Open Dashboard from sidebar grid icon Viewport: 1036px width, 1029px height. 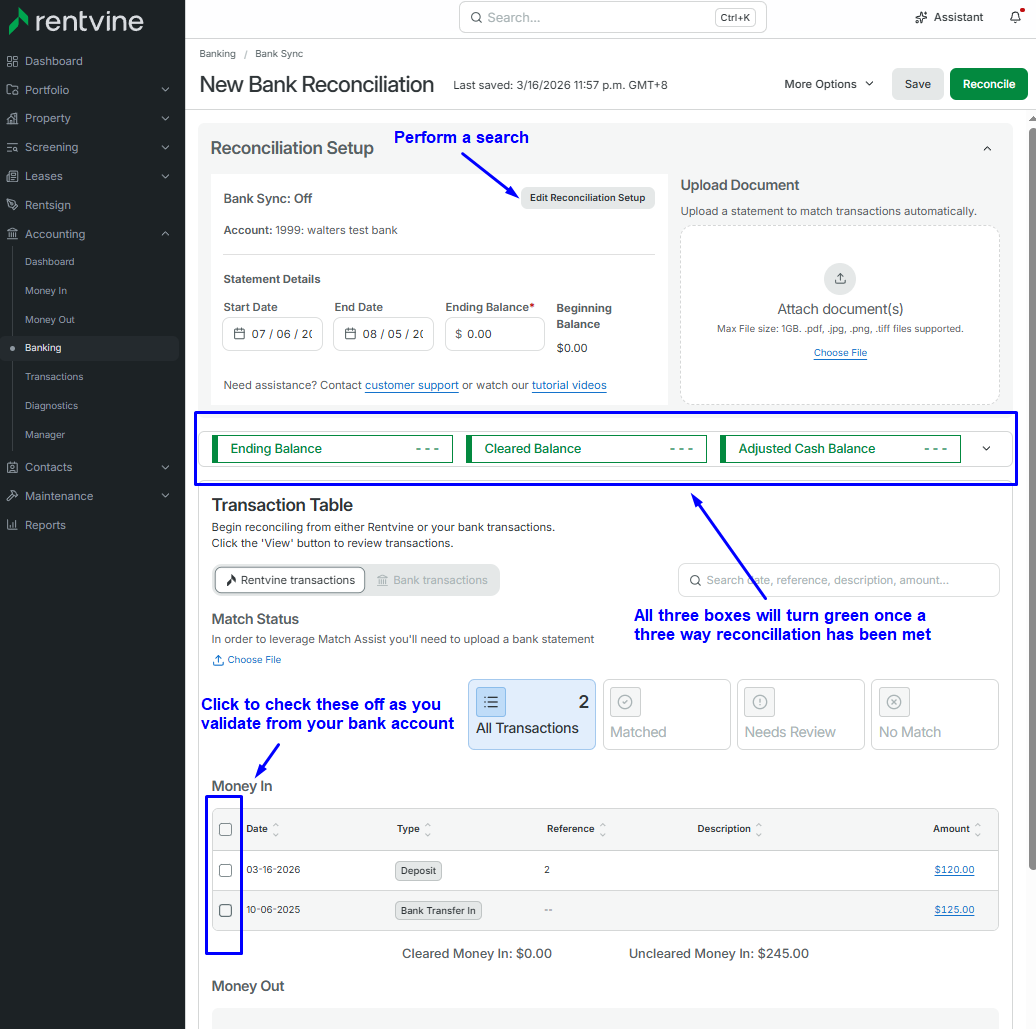pos(12,61)
